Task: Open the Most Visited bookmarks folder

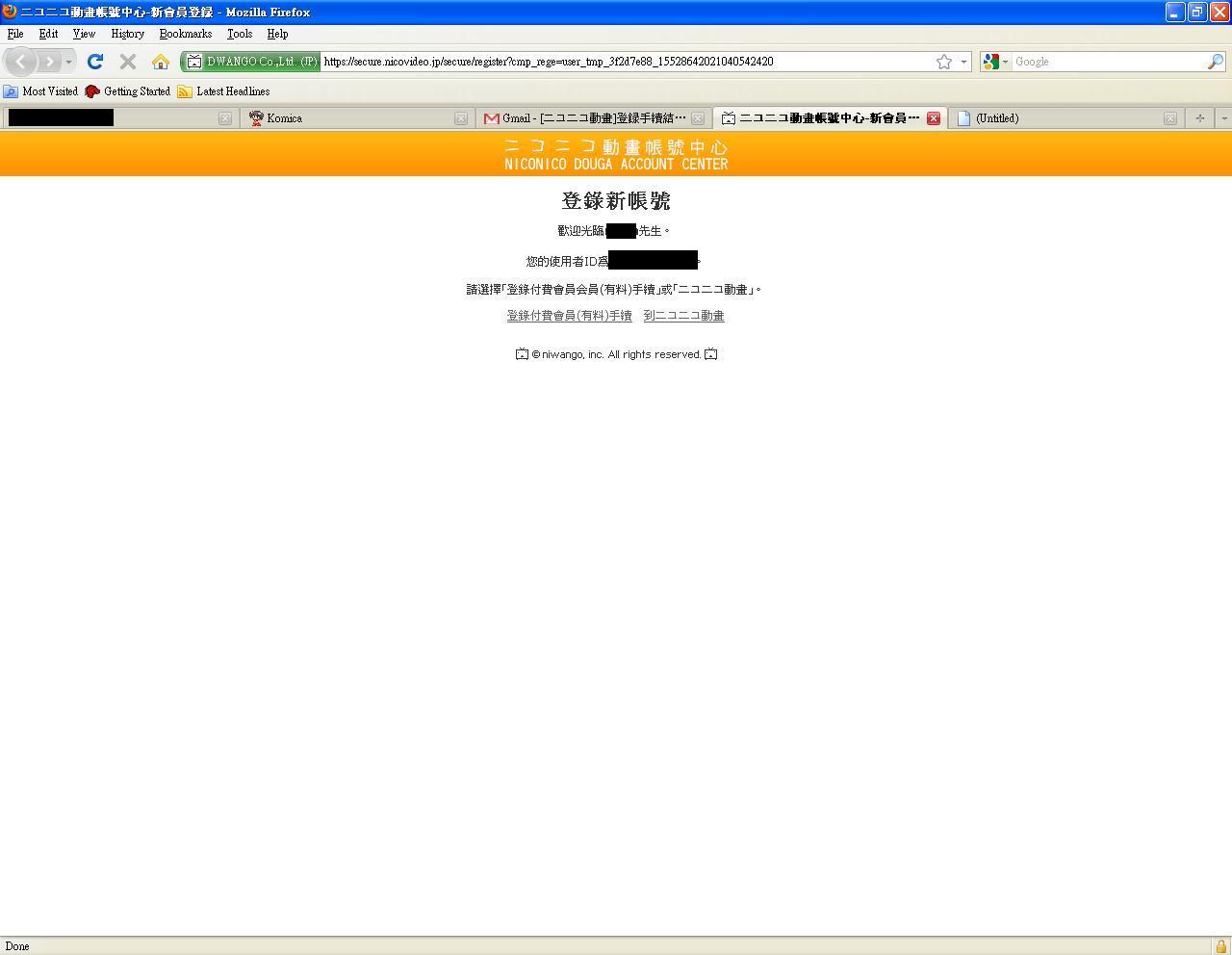Action: (x=40, y=91)
